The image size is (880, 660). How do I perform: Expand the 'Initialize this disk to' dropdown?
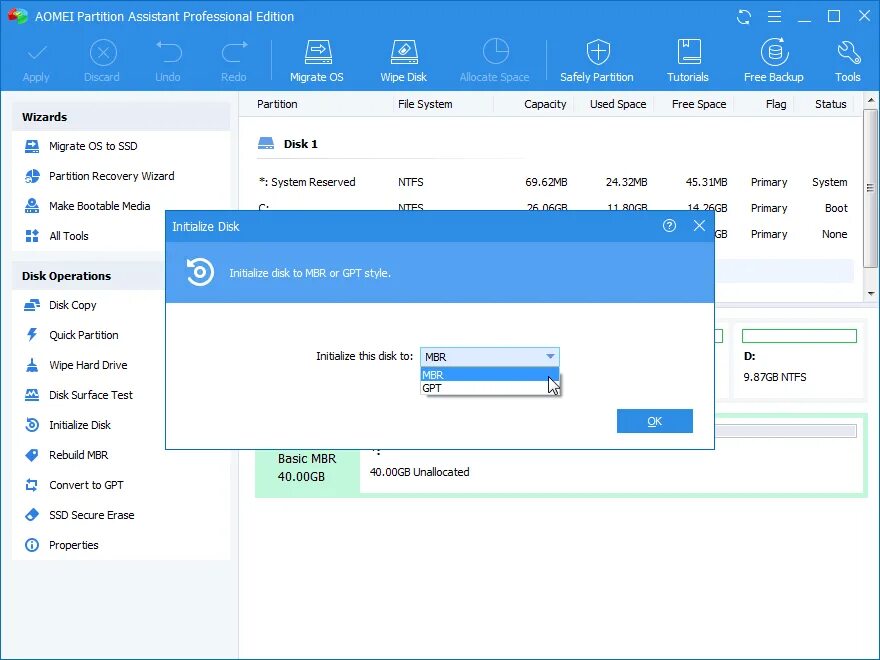[549, 357]
